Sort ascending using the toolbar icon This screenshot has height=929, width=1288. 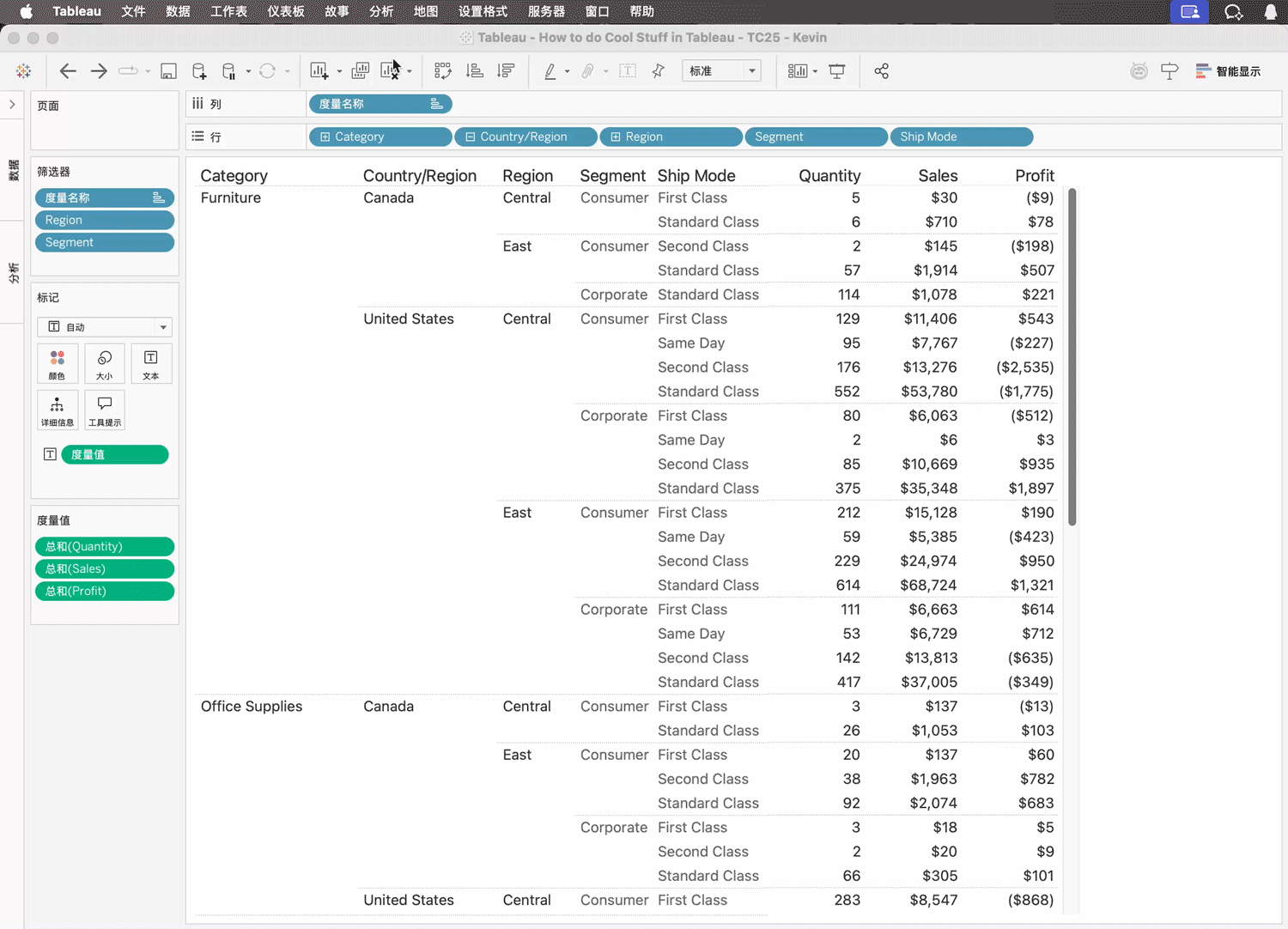(474, 71)
